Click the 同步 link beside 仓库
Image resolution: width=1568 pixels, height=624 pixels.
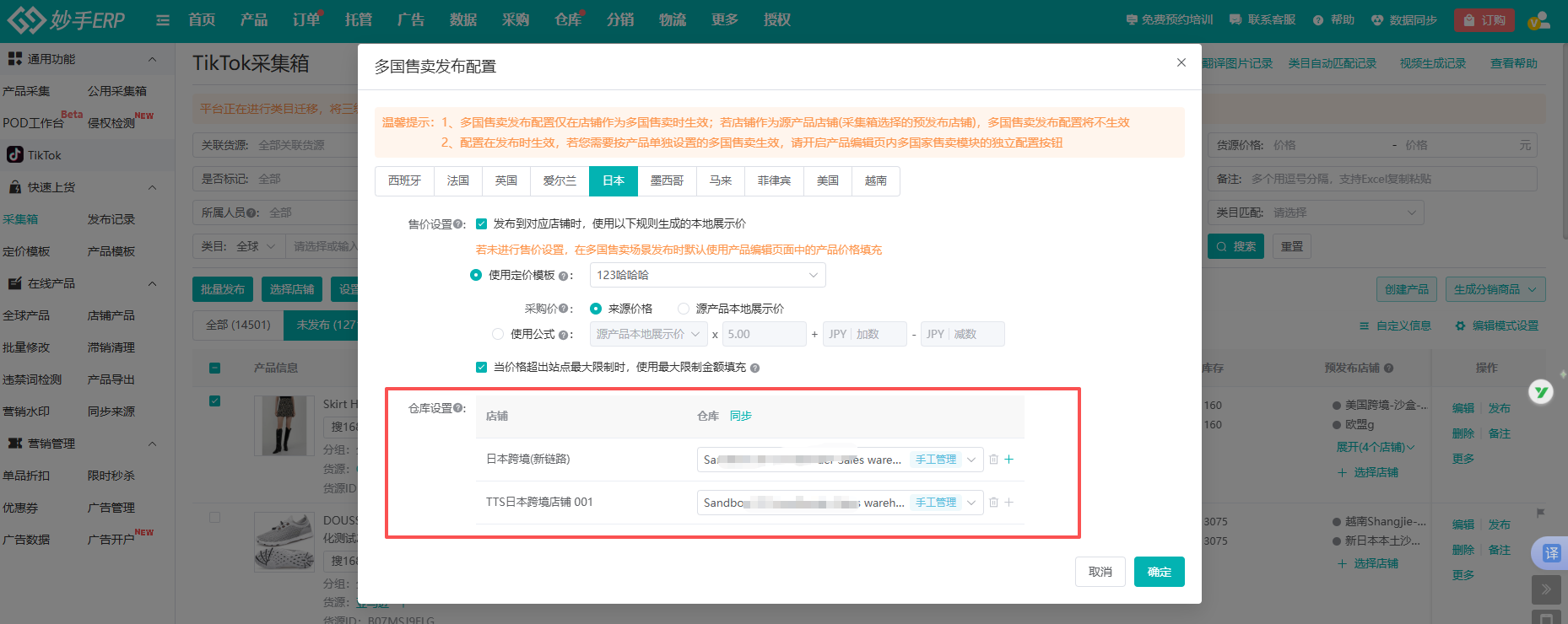740,416
